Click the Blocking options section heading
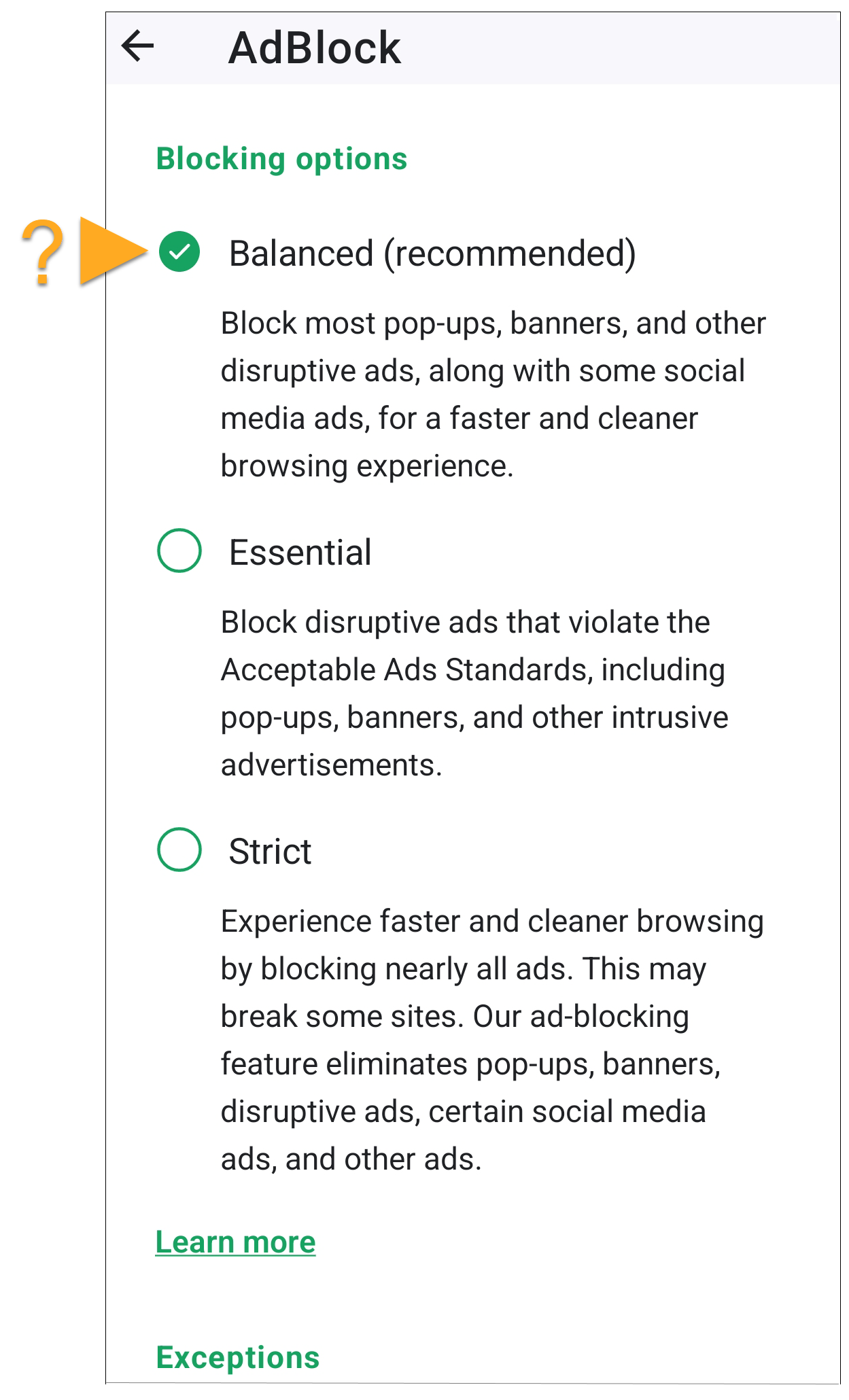This screenshot has height=1400, width=849. (x=281, y=159)
